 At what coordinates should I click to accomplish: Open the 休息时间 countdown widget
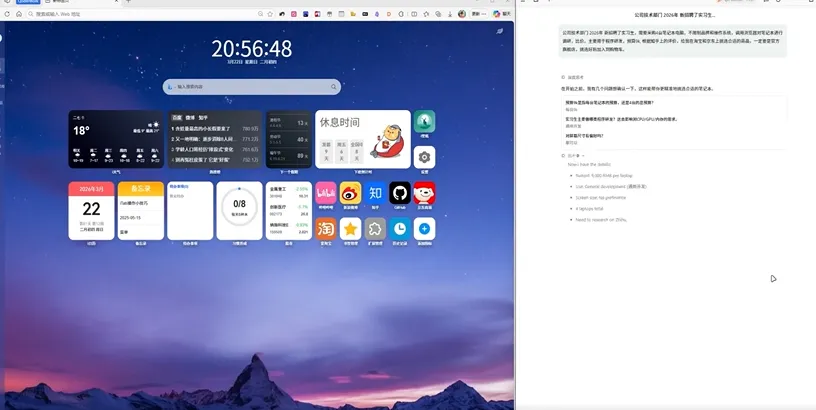coord(363,139)
